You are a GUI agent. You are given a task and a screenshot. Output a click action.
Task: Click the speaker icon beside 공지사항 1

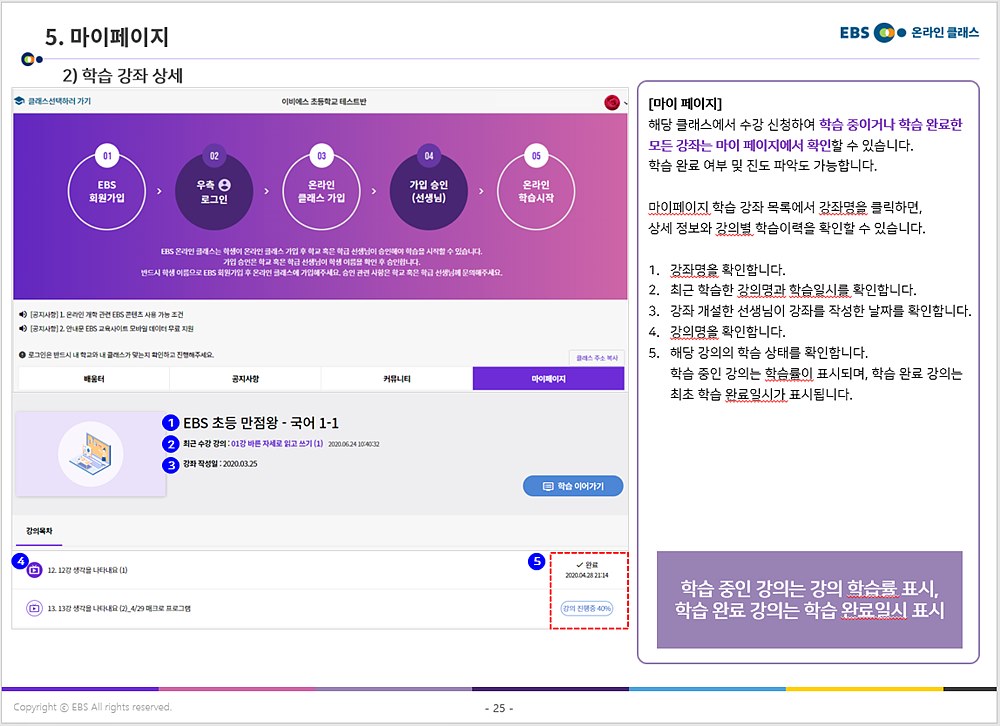[x=22, y=315]
